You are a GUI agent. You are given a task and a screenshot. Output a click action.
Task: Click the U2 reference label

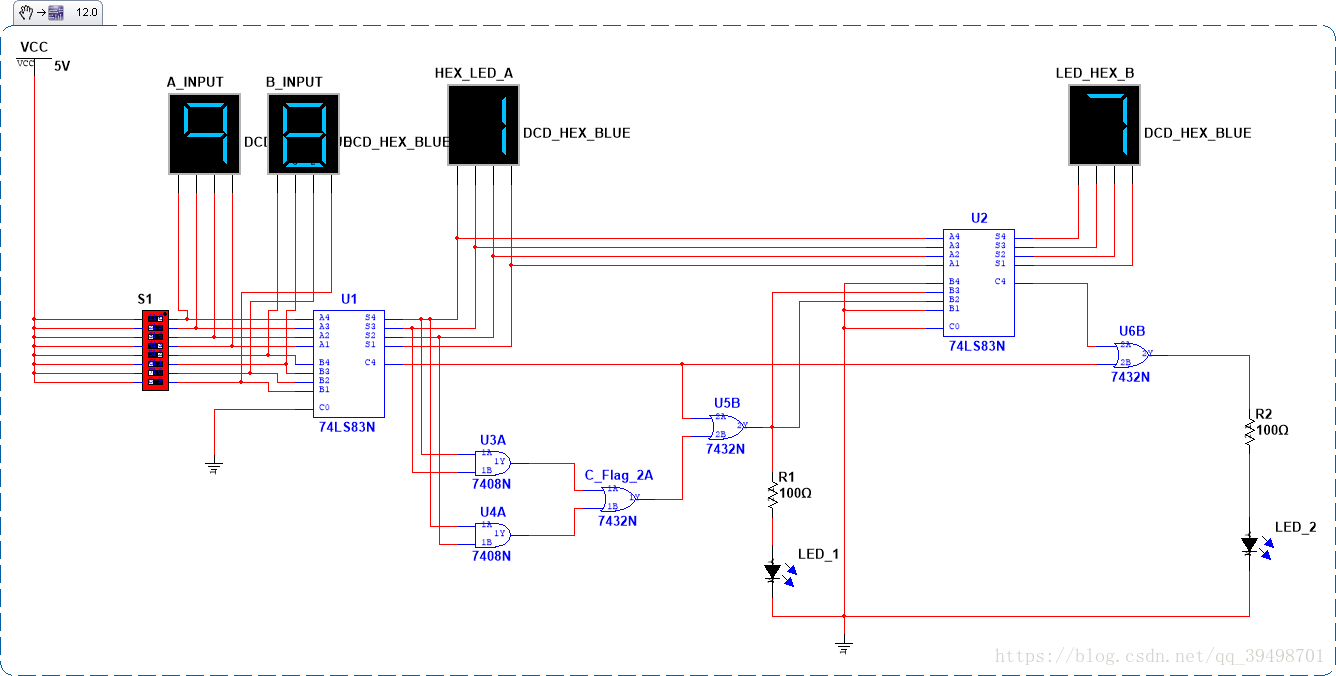click(x=979, y=218)
